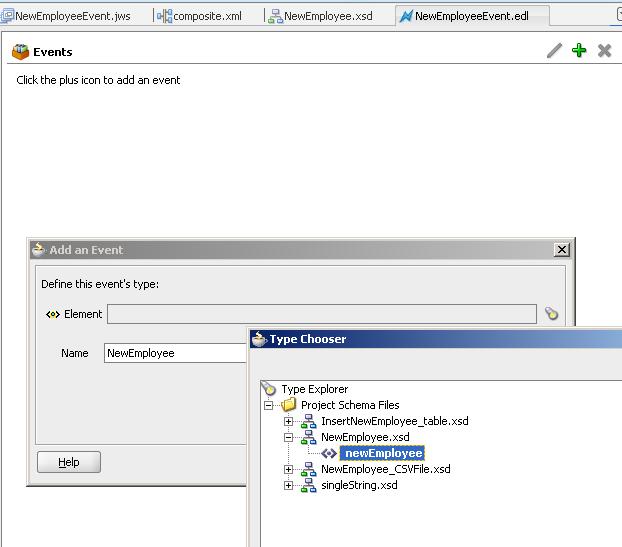Switch to the composite.xml tab
The image size is (622, 547).
[x=199, y=16]
